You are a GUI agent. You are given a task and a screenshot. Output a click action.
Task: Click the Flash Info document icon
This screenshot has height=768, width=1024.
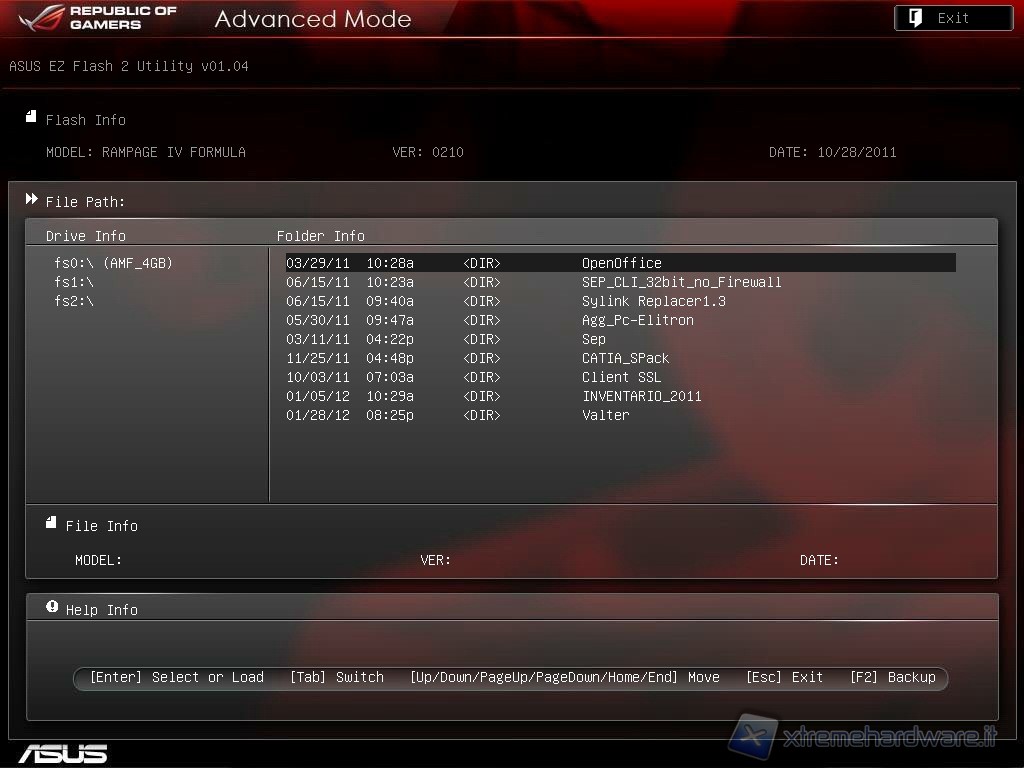pos(32,117)
